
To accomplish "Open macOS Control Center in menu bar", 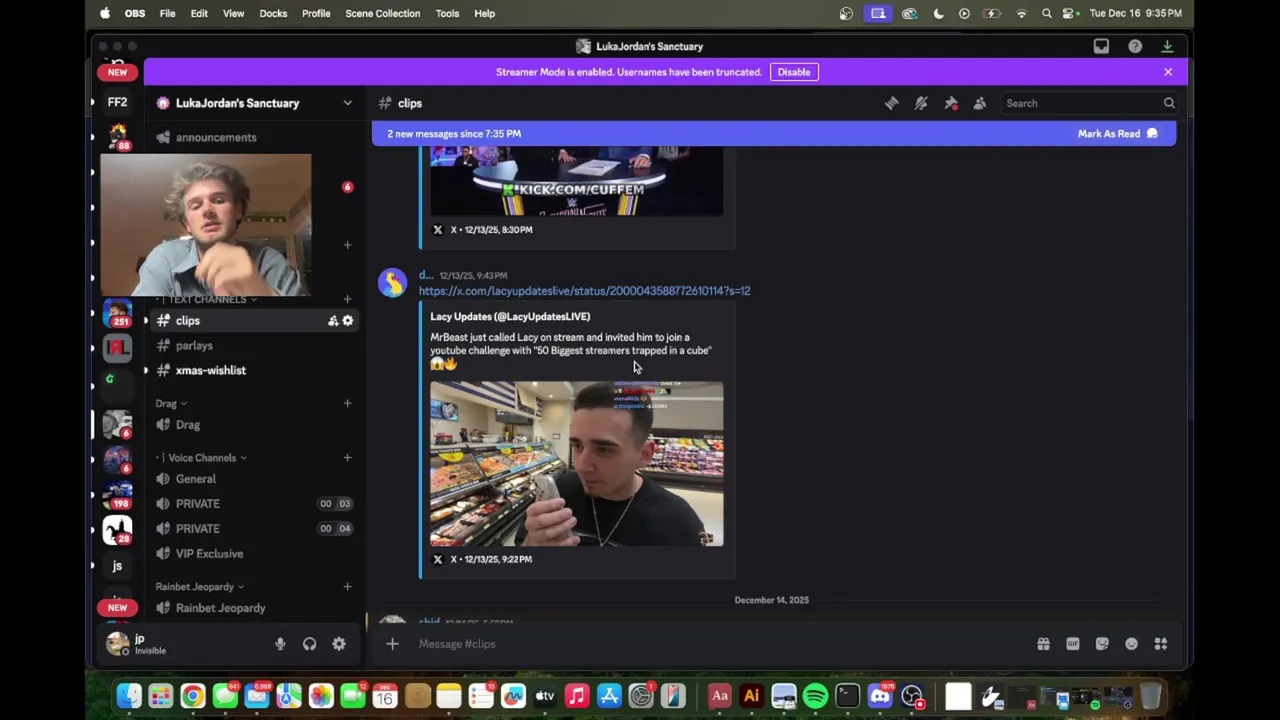I will (1069, 13).
